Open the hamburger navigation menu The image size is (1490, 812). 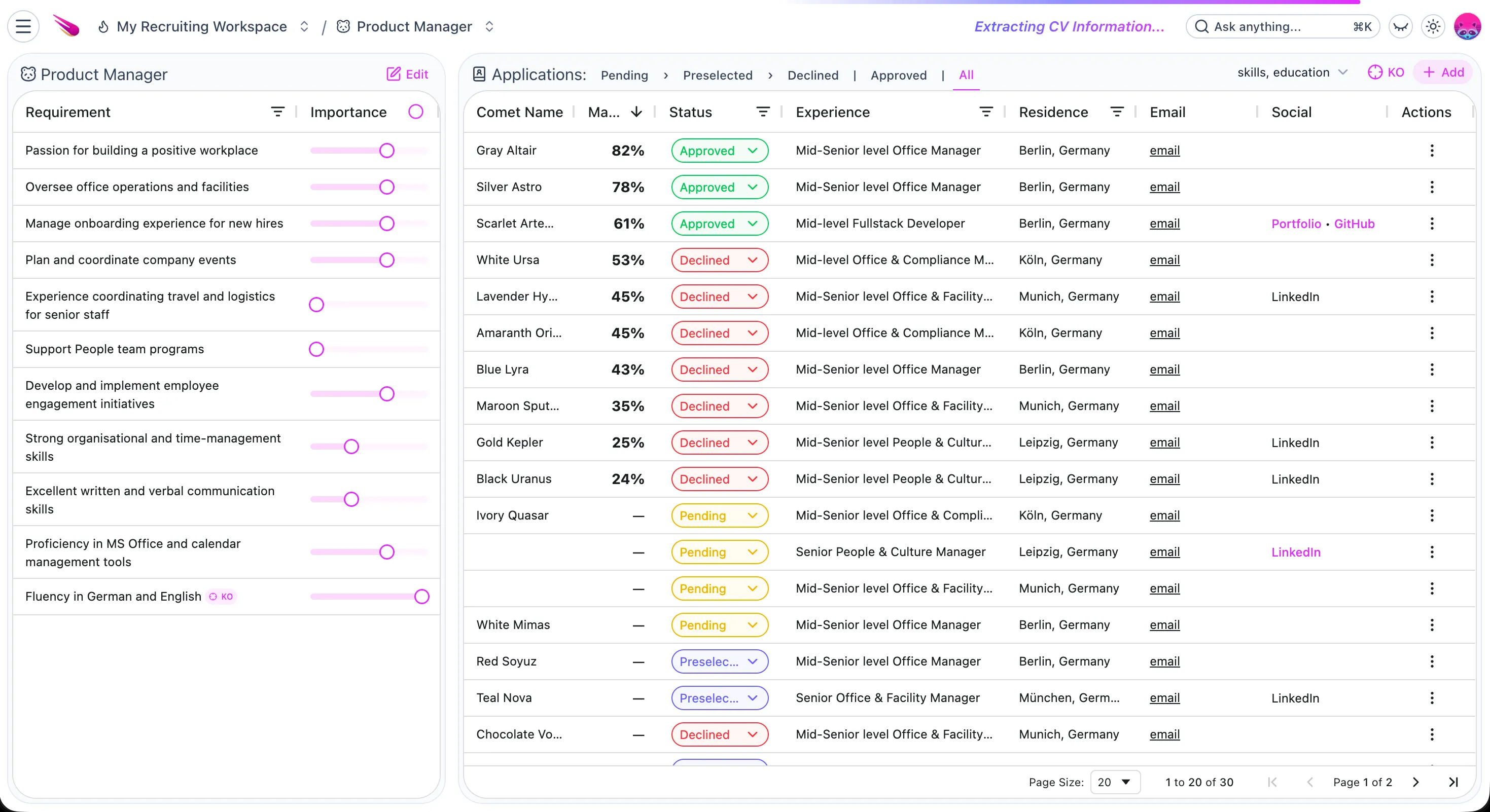(23, 26)
